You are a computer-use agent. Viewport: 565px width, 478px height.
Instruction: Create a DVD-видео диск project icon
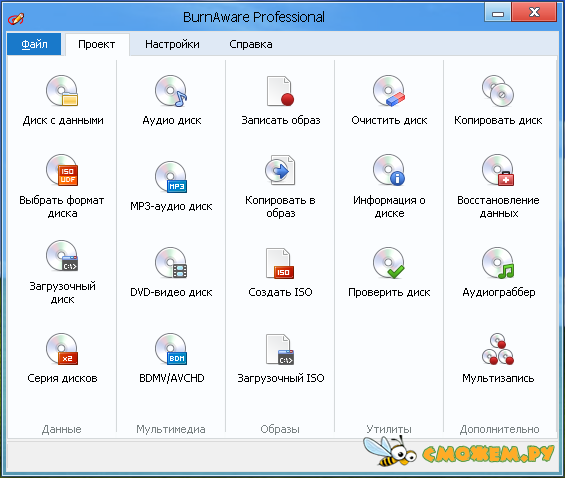171,263
